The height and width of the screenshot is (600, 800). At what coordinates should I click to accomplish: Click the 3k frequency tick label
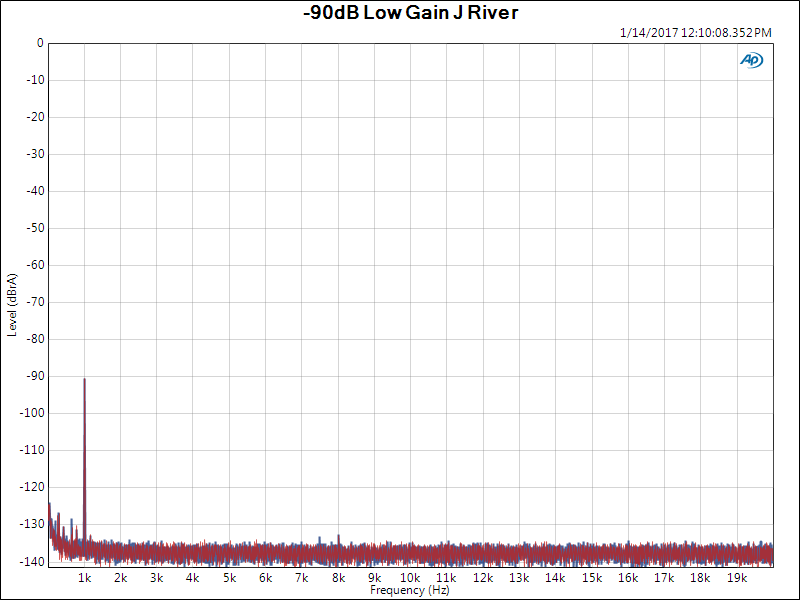157,578
